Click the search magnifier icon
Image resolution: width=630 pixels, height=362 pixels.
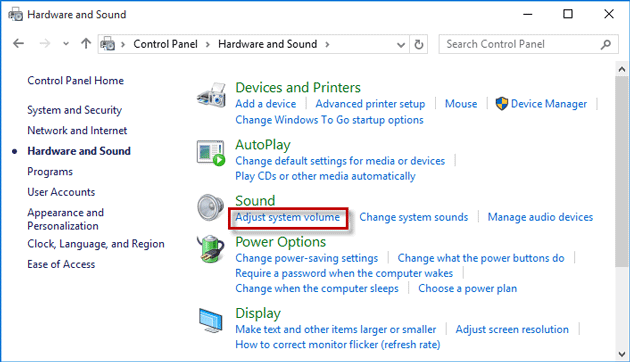point(606,44)
